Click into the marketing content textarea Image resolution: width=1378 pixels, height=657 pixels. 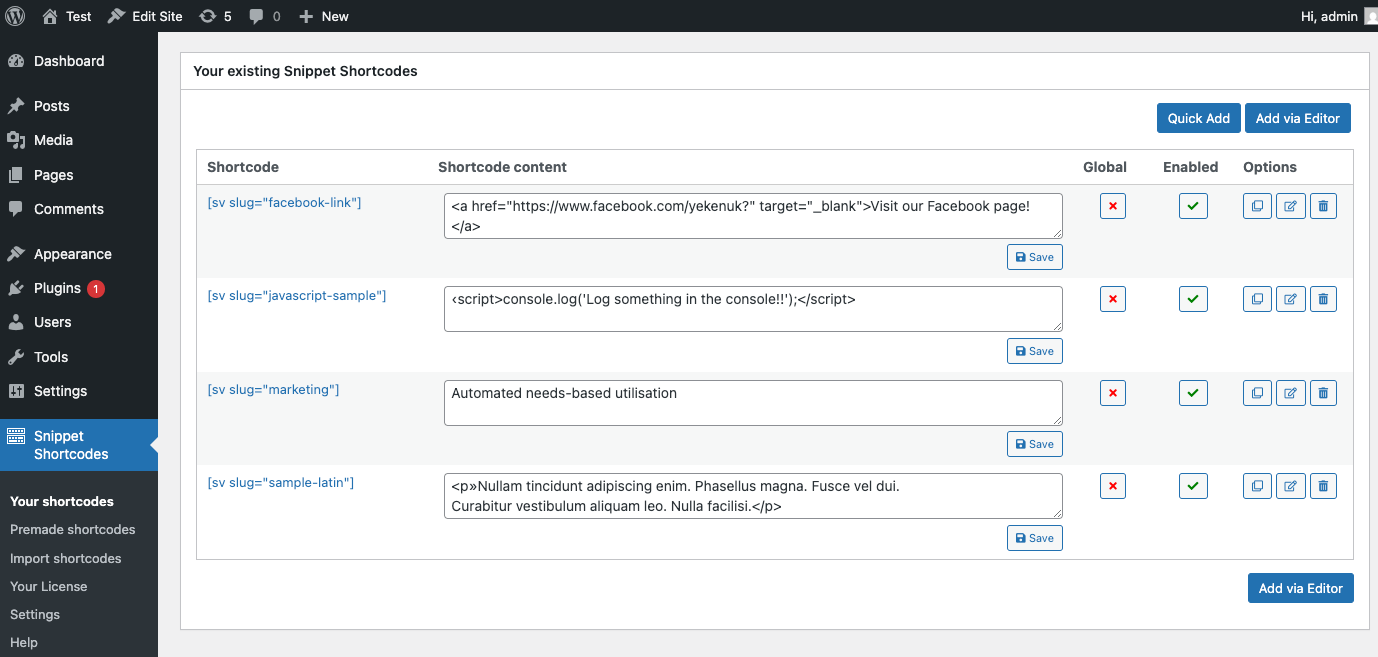753,402
